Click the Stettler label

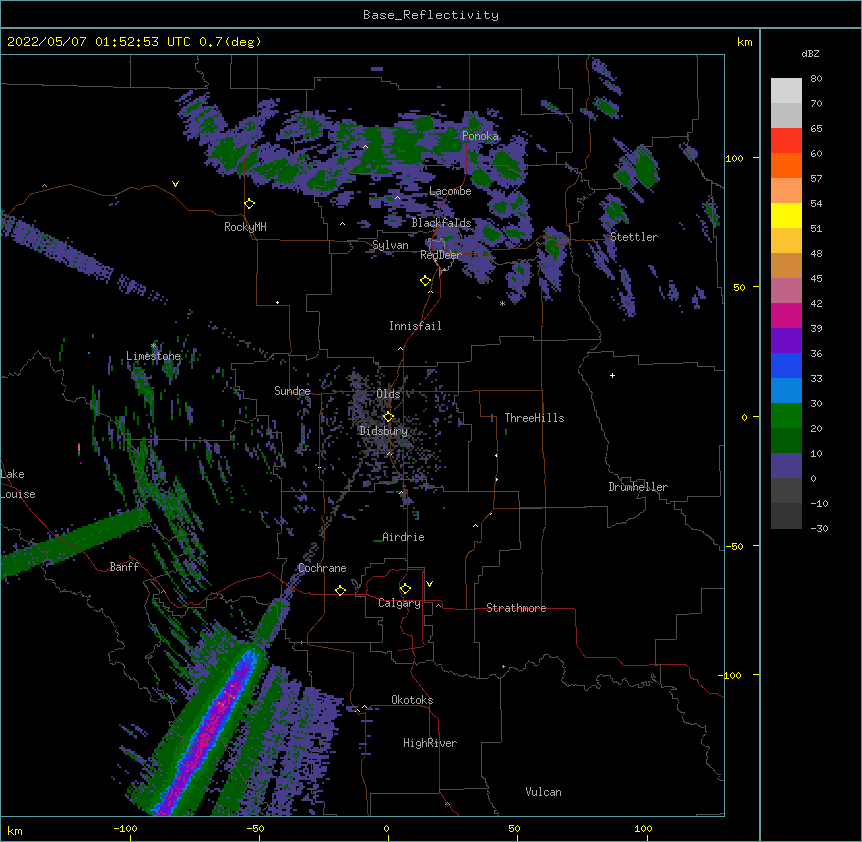[634, 237]
